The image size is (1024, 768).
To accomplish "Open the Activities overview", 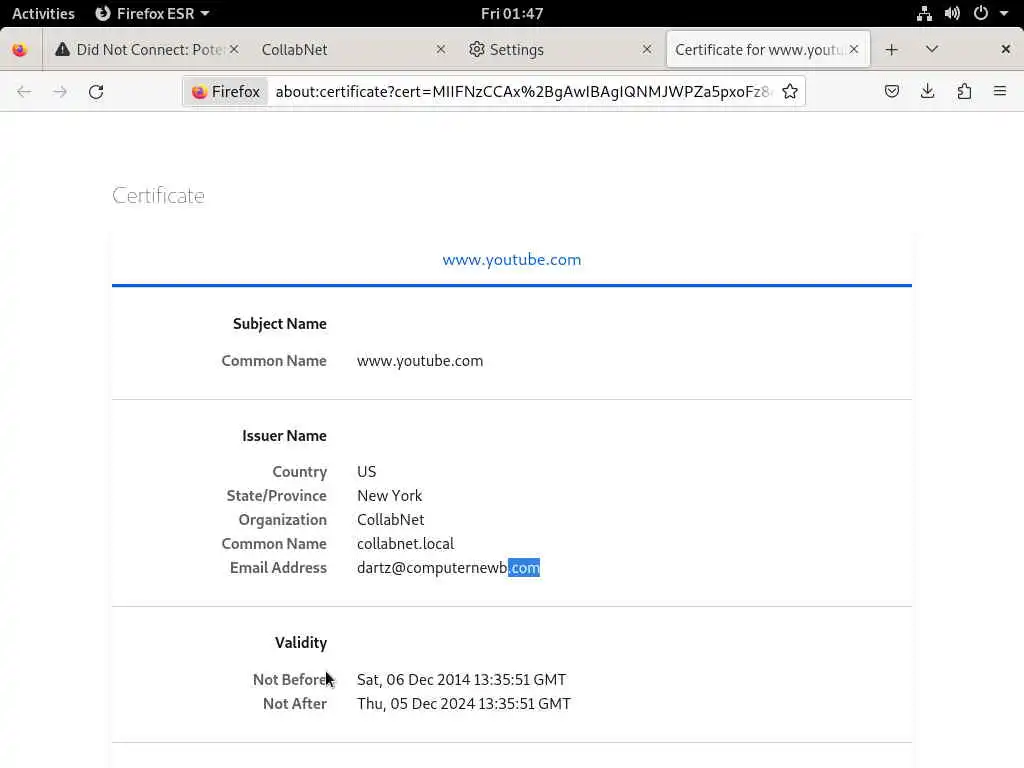I will click(43, 14).
